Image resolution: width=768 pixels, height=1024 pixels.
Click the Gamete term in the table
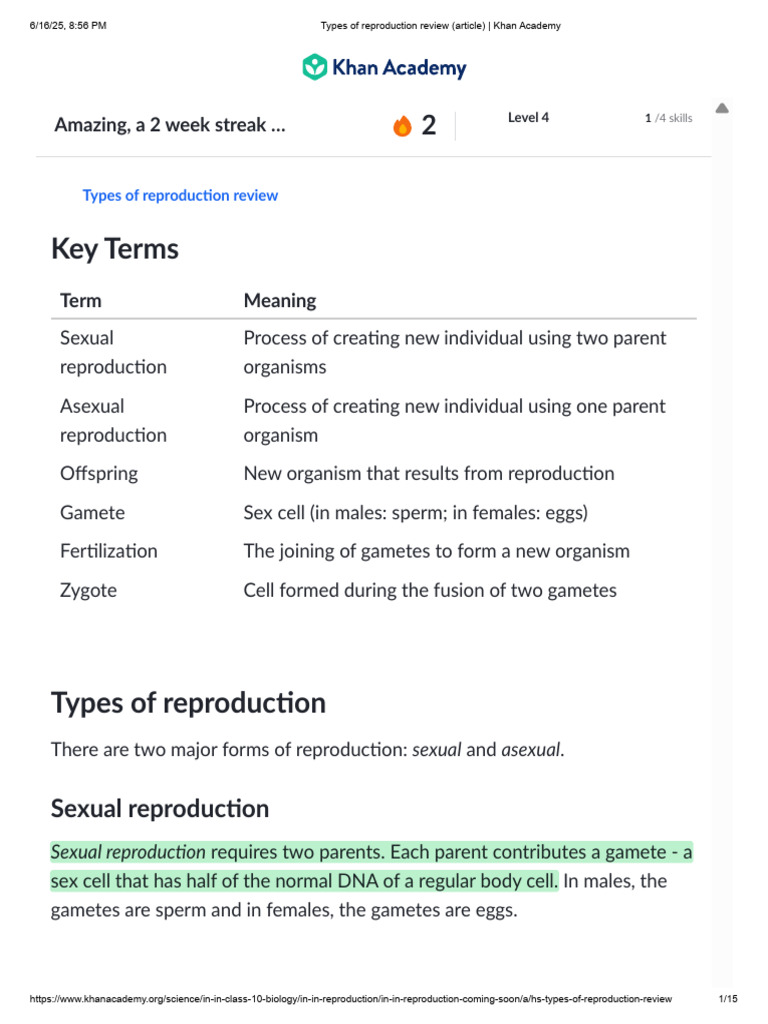[93, 513]
